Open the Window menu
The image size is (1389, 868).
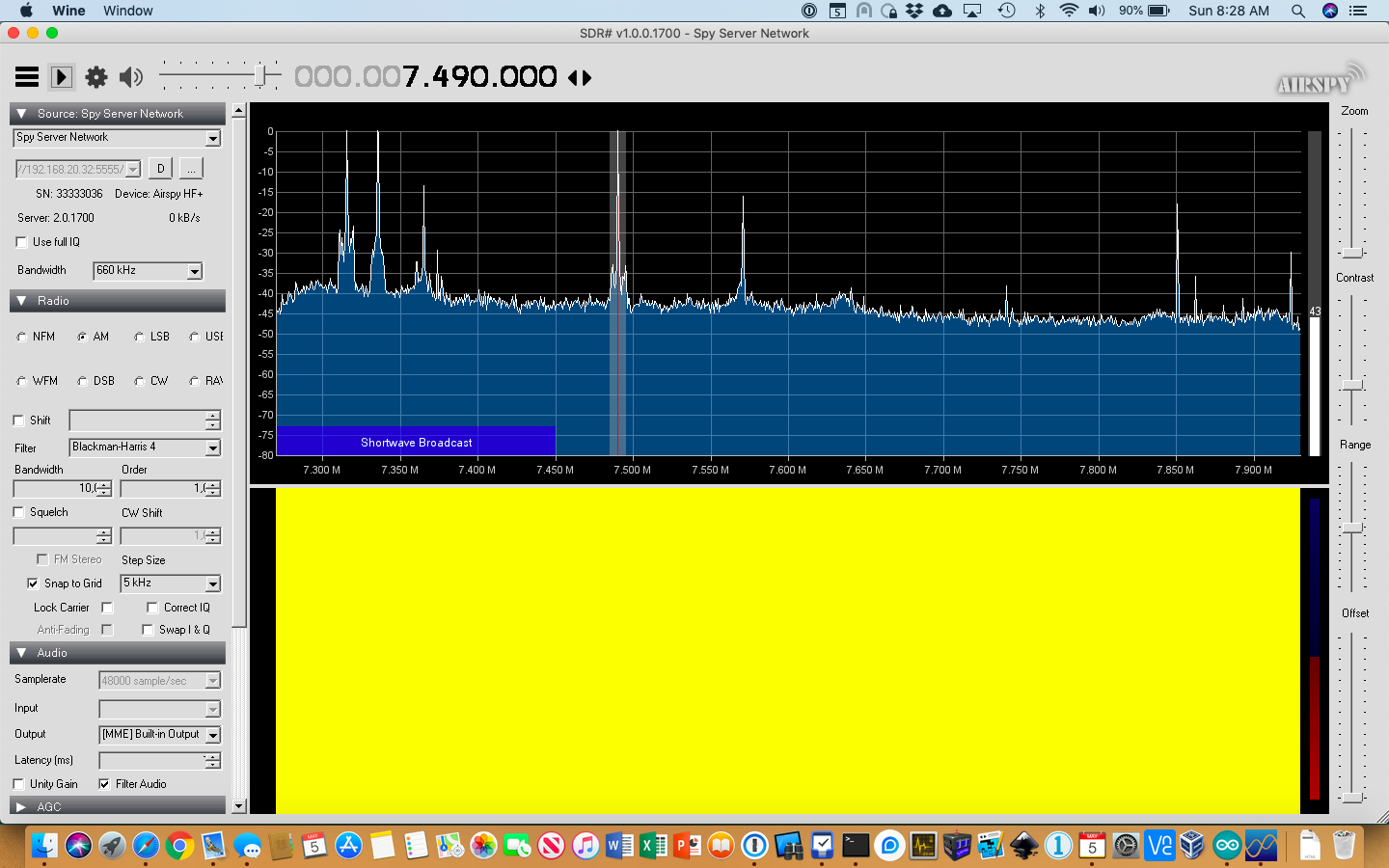(x=128, y=11)
